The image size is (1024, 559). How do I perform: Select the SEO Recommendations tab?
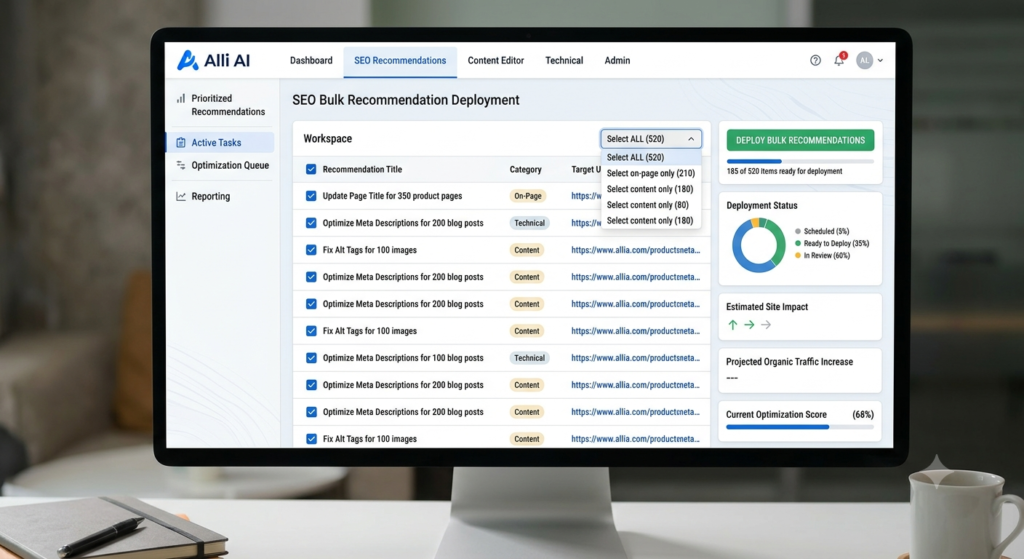coord(400,61)
